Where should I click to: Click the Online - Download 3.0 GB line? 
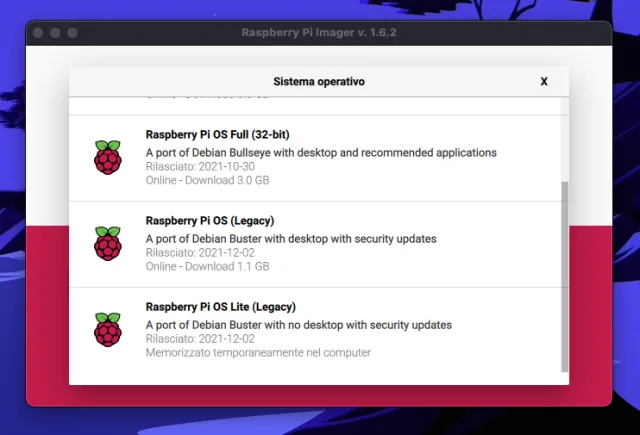(206, 180)
